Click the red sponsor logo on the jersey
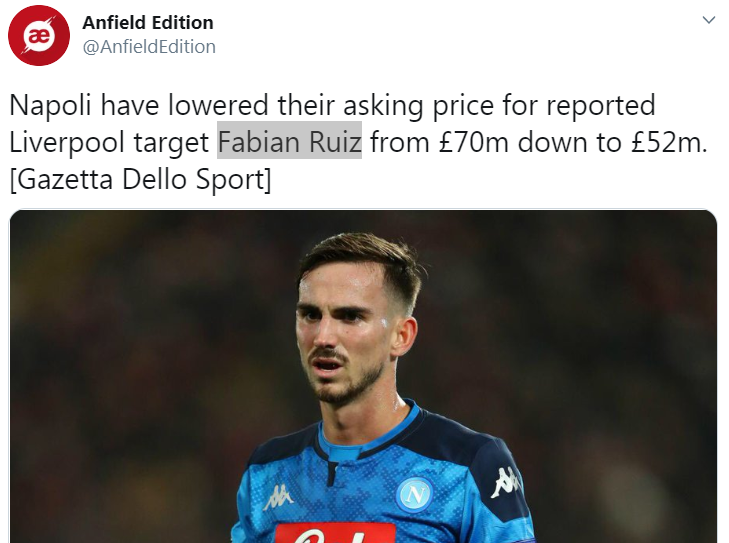729x543 pixels. pyautogui.click(x=335, y=533)
